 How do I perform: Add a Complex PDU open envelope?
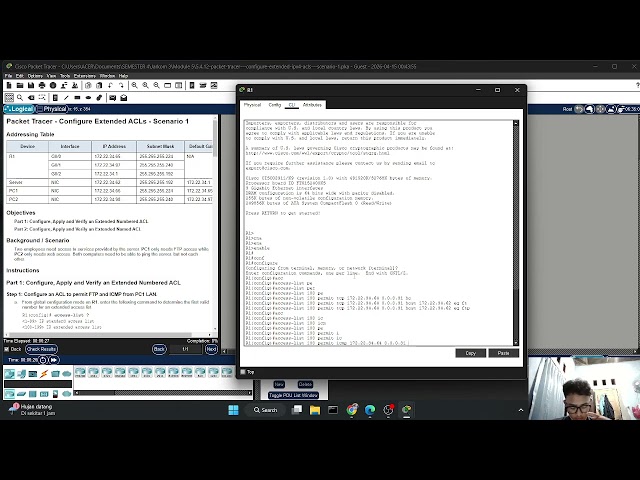pyautogui.click(x=123, y=98)
